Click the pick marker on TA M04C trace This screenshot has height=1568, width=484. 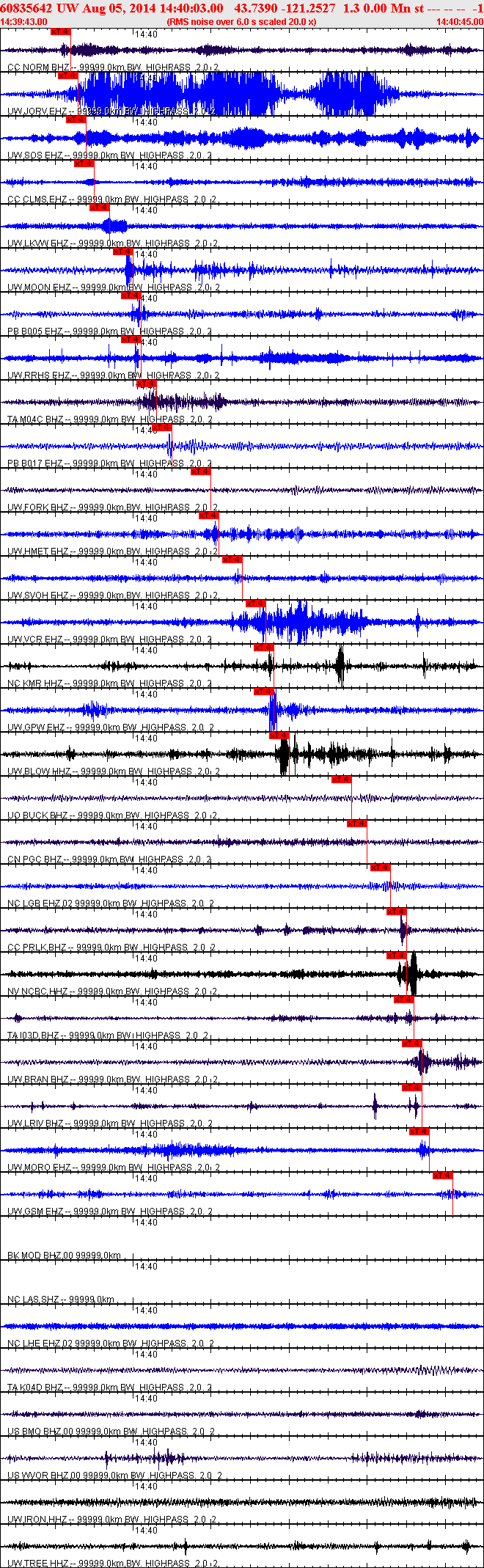[x=147, y=384]
